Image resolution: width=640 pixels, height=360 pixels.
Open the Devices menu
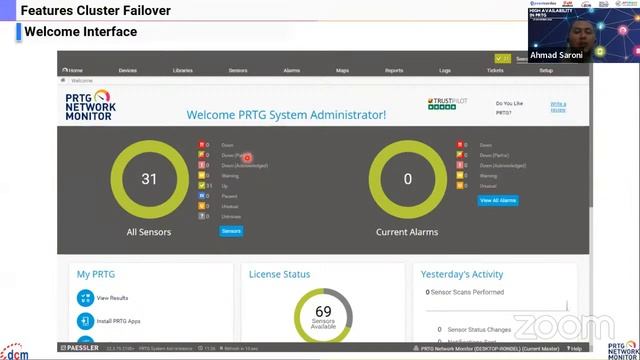click(x=127, y=70)
